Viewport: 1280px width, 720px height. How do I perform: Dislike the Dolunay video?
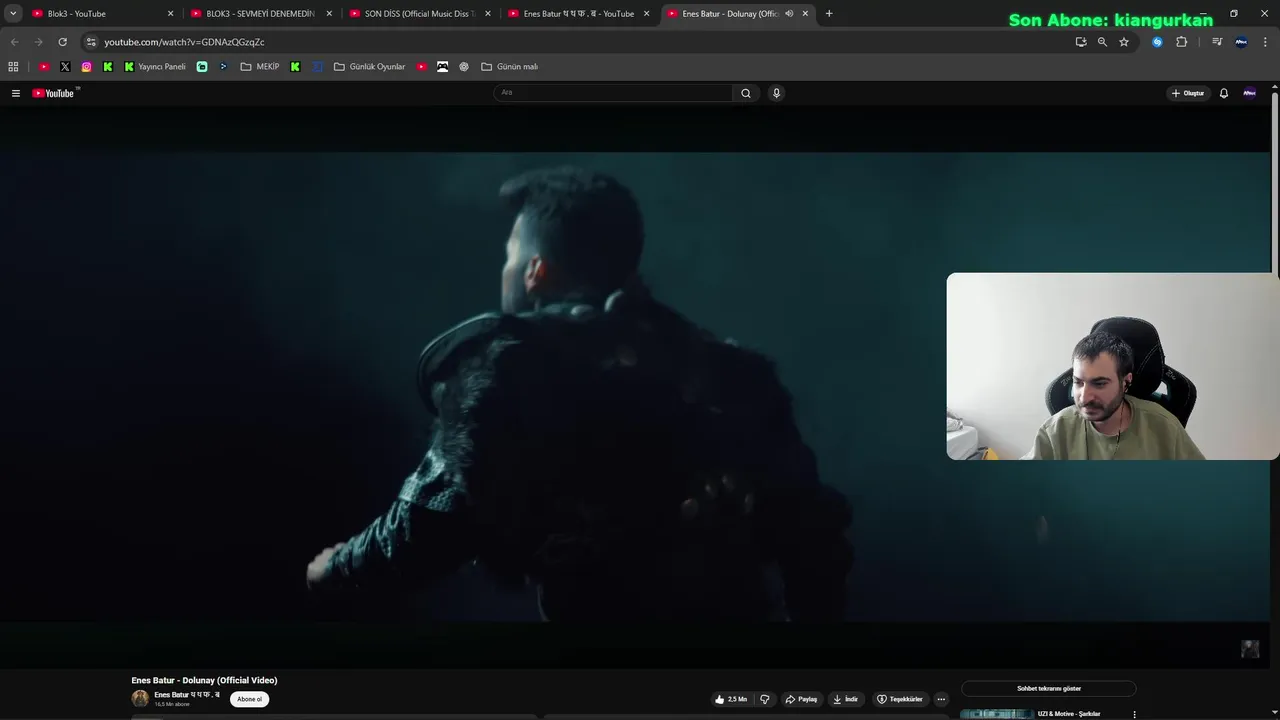pyautogui.click(x=765, y=699)
